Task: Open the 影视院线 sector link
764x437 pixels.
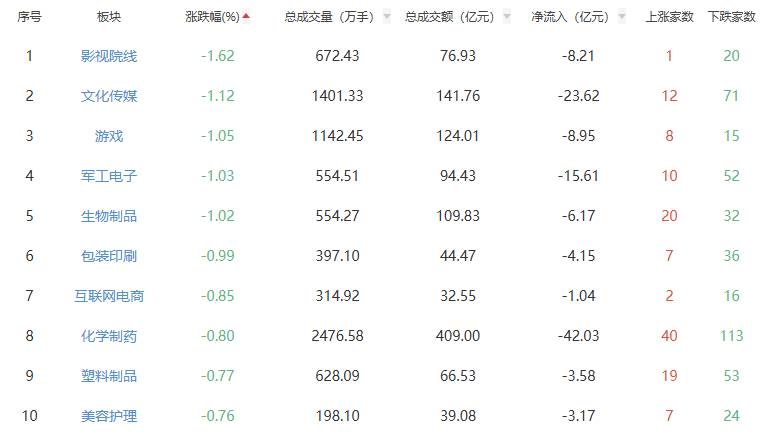Action: pos(109,56)
